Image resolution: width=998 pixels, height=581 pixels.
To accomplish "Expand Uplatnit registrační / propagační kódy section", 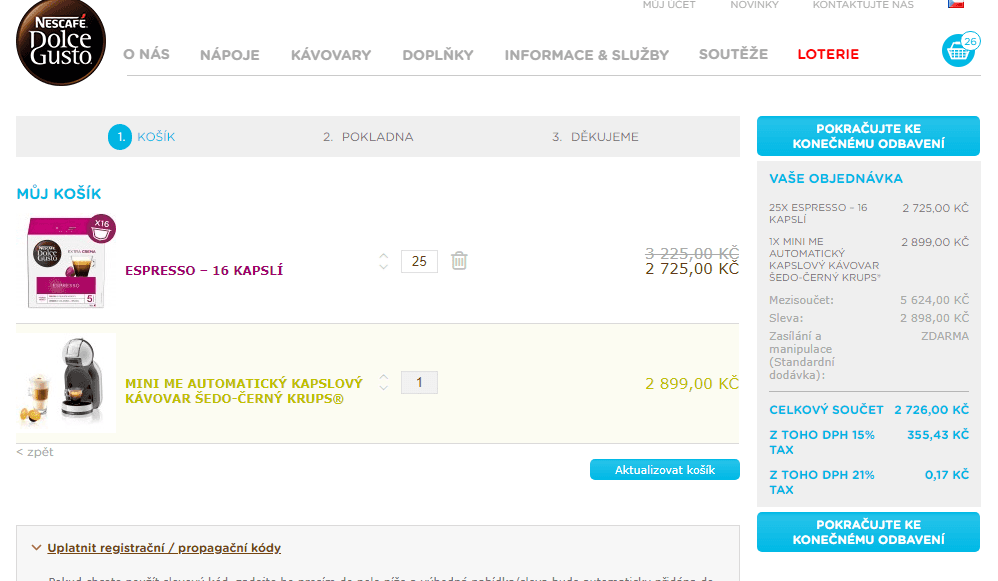I will [164, 548].
